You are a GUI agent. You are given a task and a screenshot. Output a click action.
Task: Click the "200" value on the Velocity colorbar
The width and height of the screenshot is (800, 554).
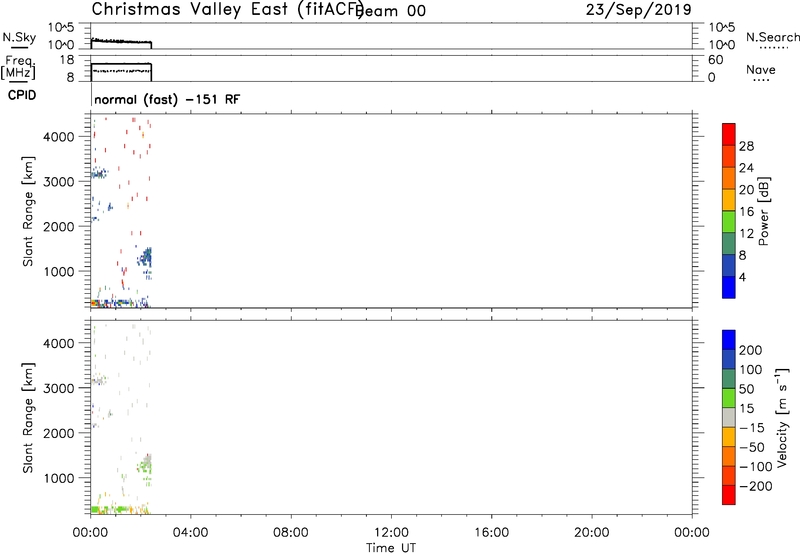click(x=751, y=350)
